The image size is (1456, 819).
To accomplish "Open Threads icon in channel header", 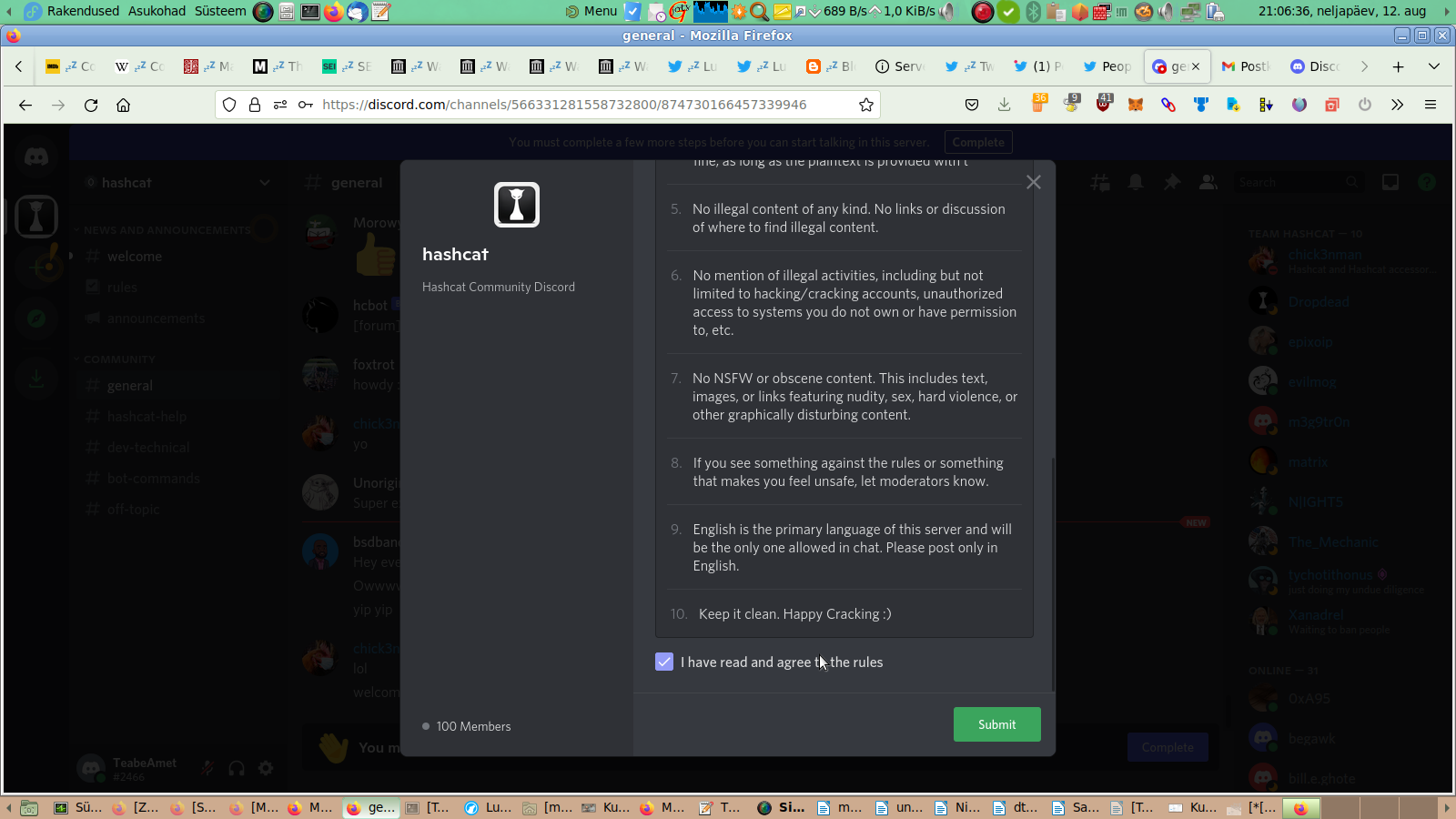I will coord(1100,182).
